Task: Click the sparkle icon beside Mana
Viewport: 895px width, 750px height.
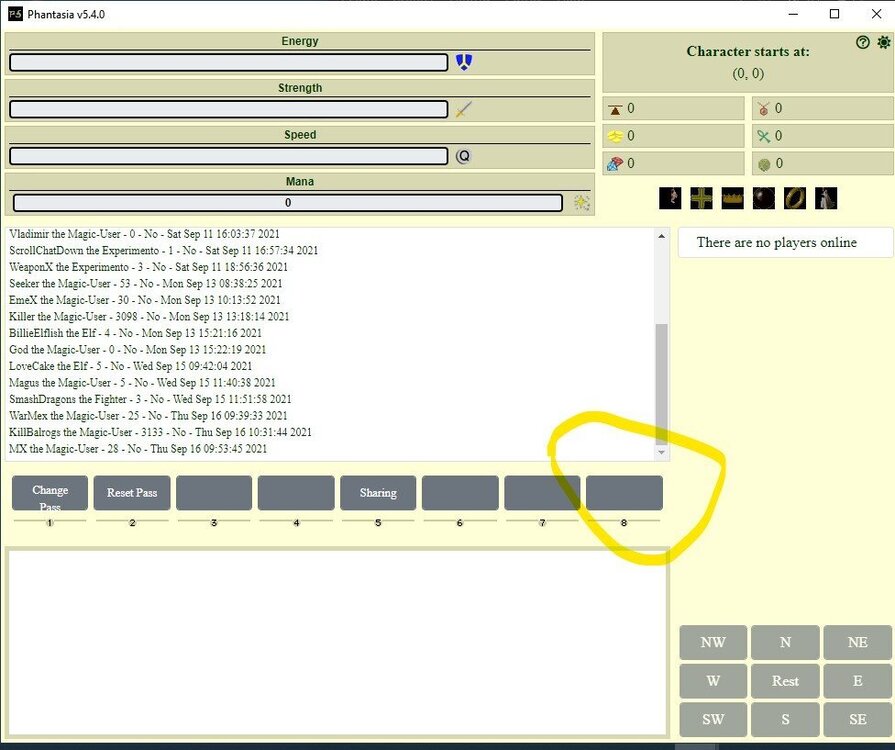Action: pos(581,203)
